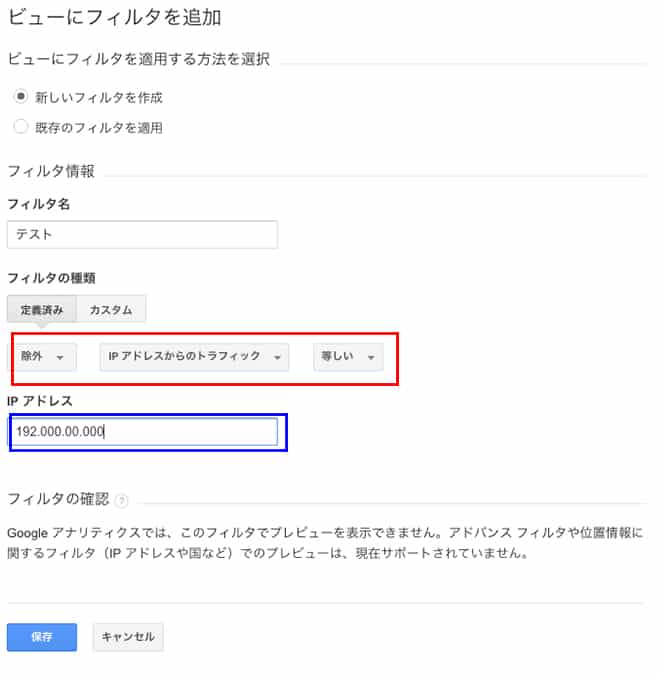
Task: Switch to the 定義済み tab
Action: (x=42, y=309)
